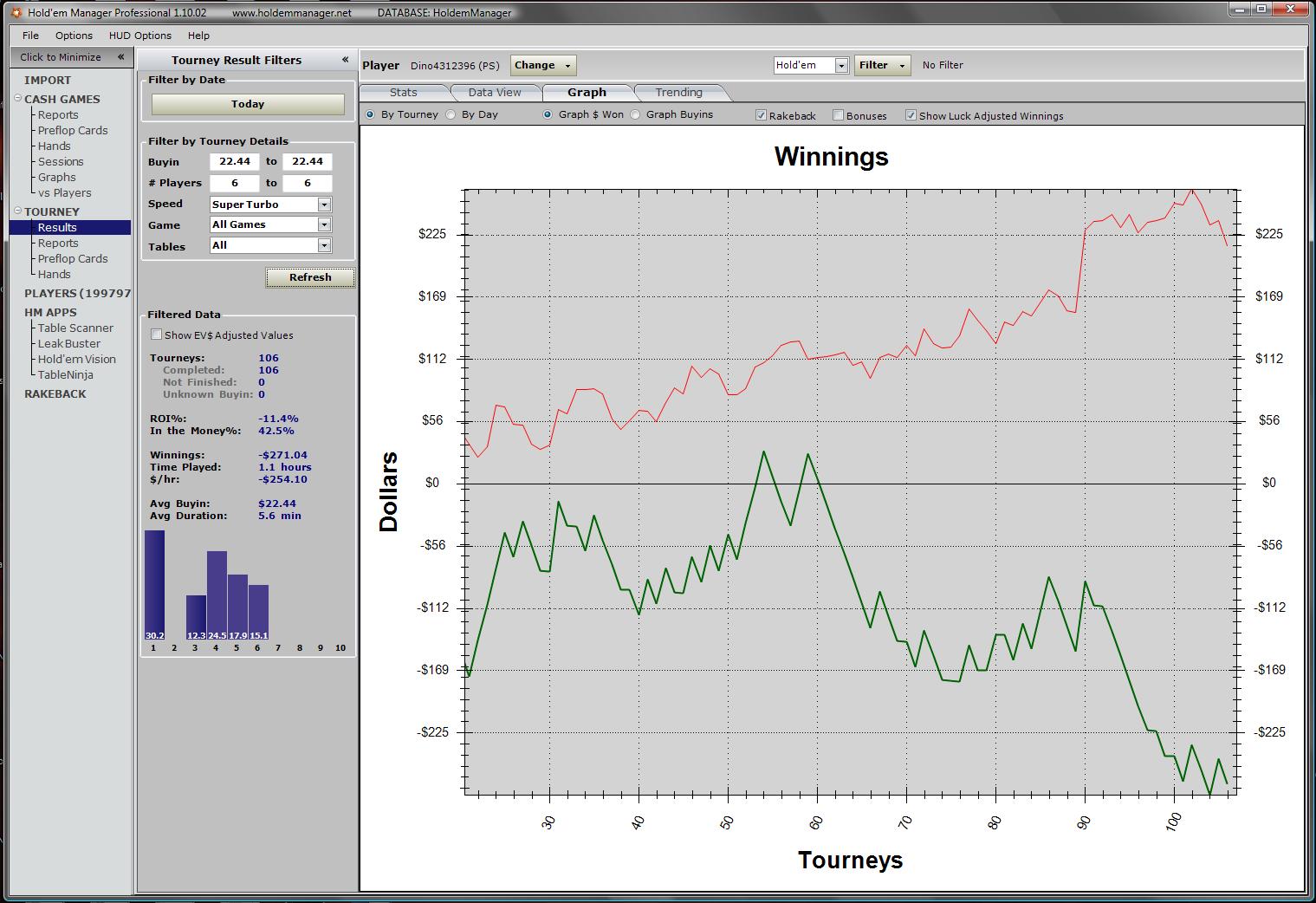Viewport: 1316px width, 903px height.
Task: Click the 30.2 finish-position bar
Action: 154,585
